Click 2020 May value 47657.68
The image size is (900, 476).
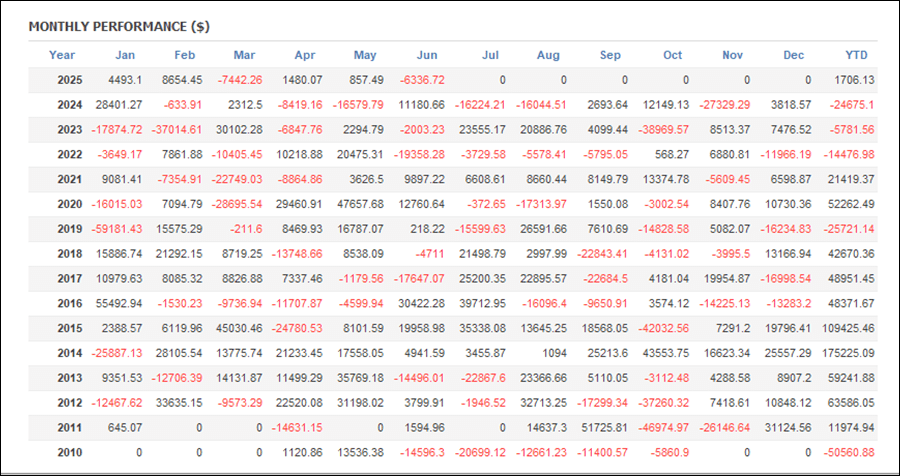click(360, 204)
